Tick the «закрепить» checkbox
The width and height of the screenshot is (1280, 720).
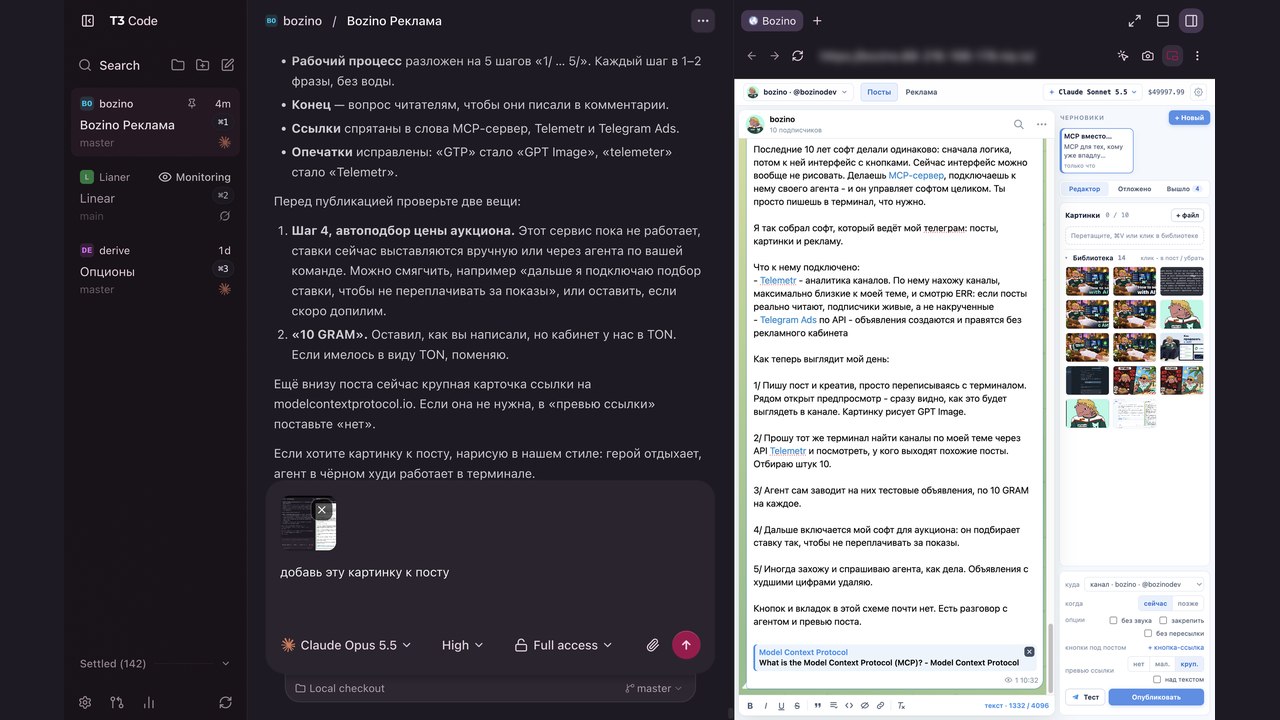click(x=1163, y=620)
